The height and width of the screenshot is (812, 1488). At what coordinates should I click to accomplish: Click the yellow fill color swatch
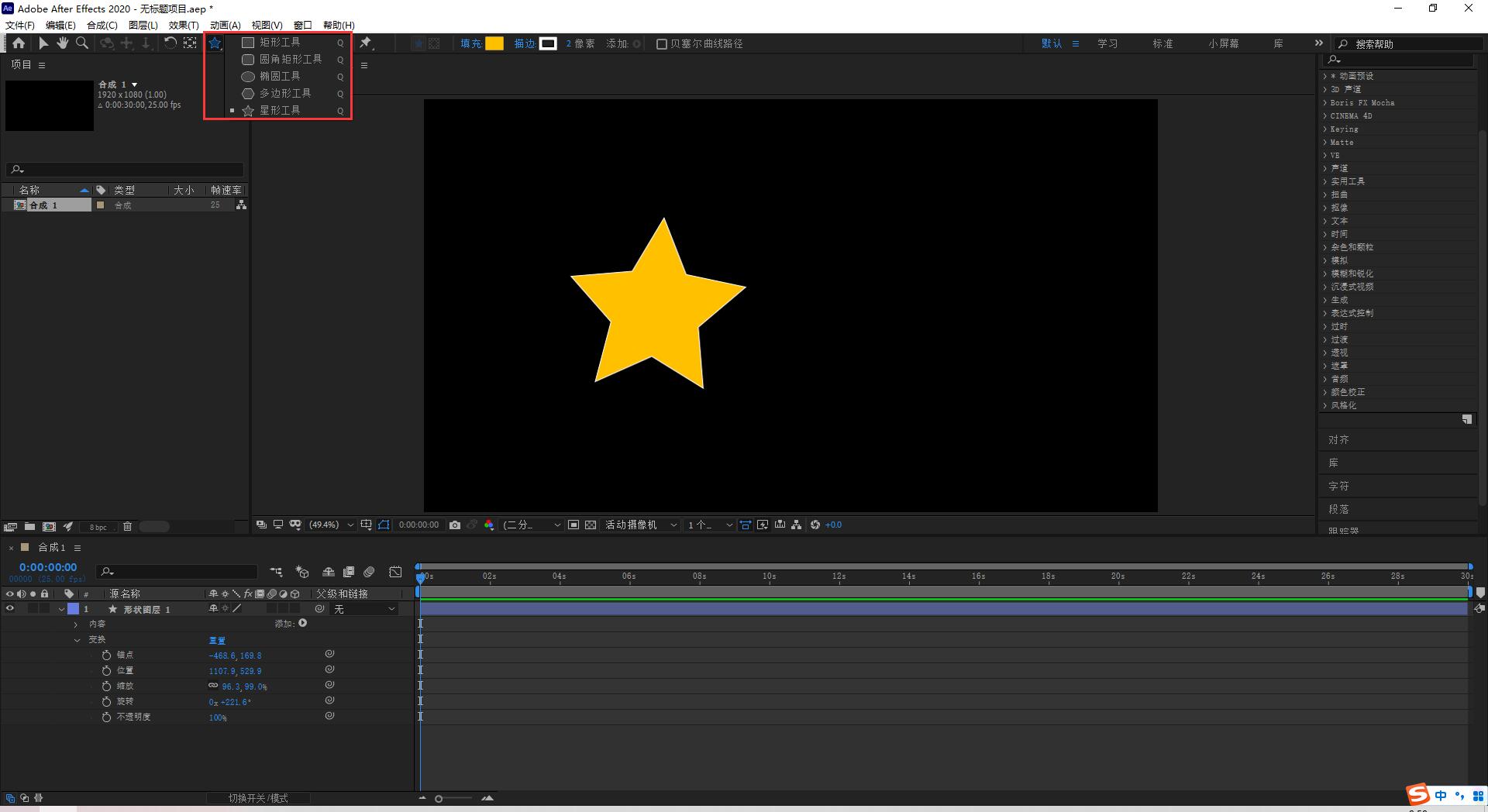tap(494, 43)
